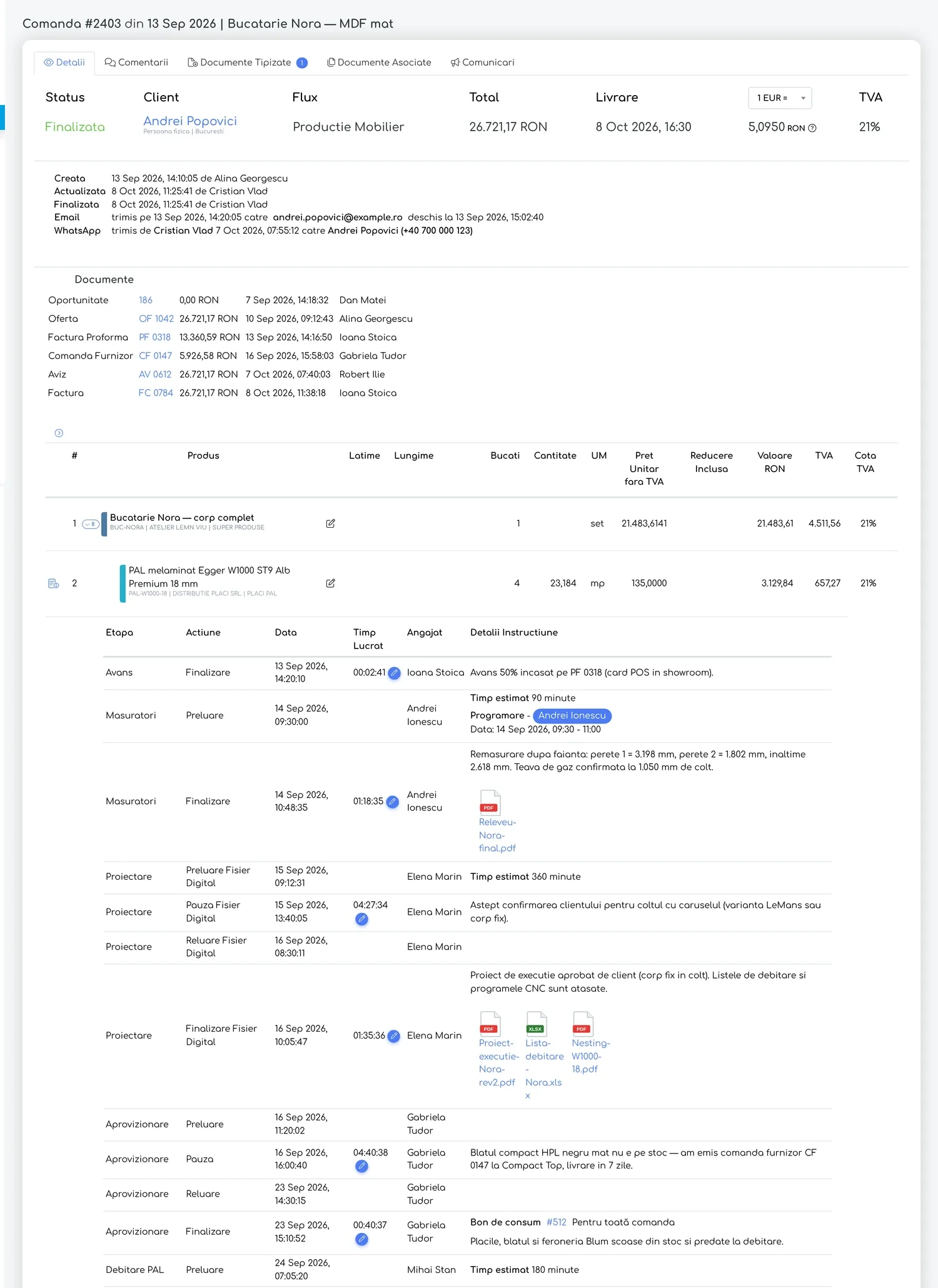Edit worked time 01:18:35 for Masuratori

[392, 802]
